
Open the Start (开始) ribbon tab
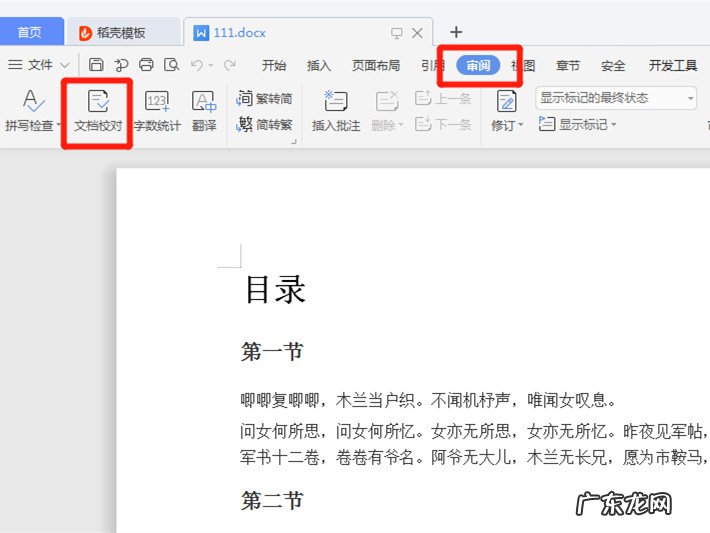coord(274,66)
